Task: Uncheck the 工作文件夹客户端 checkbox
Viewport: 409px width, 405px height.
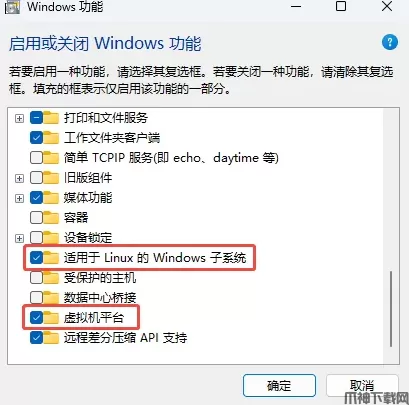Action: pyautogui.click(x=36, y=138)
